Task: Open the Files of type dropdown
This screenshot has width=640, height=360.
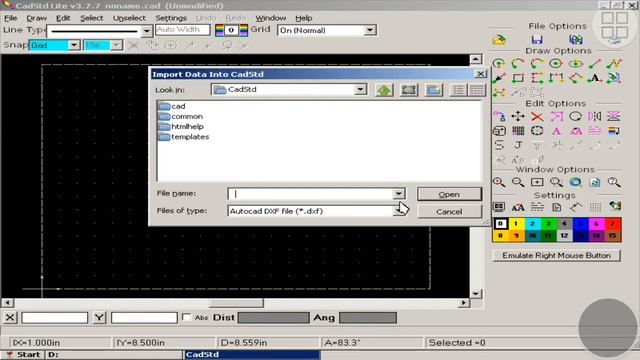Action: [399, 211]
